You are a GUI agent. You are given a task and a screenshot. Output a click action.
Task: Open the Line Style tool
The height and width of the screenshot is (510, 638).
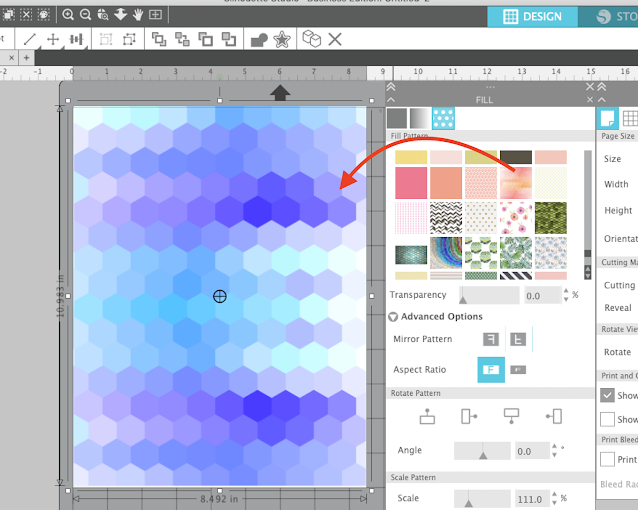click(30, 39)
